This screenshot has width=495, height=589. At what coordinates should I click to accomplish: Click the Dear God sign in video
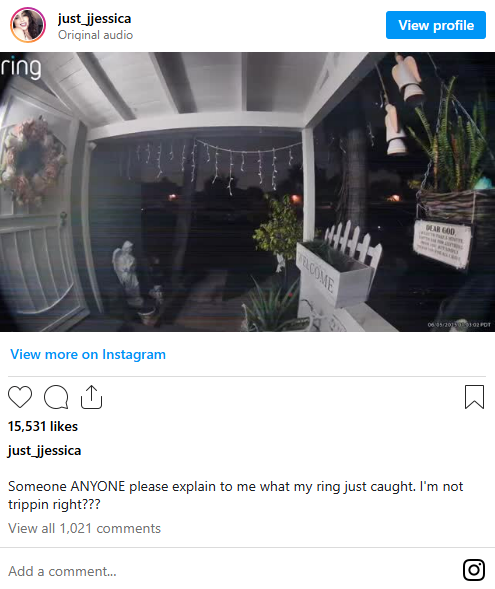(442, 244)
